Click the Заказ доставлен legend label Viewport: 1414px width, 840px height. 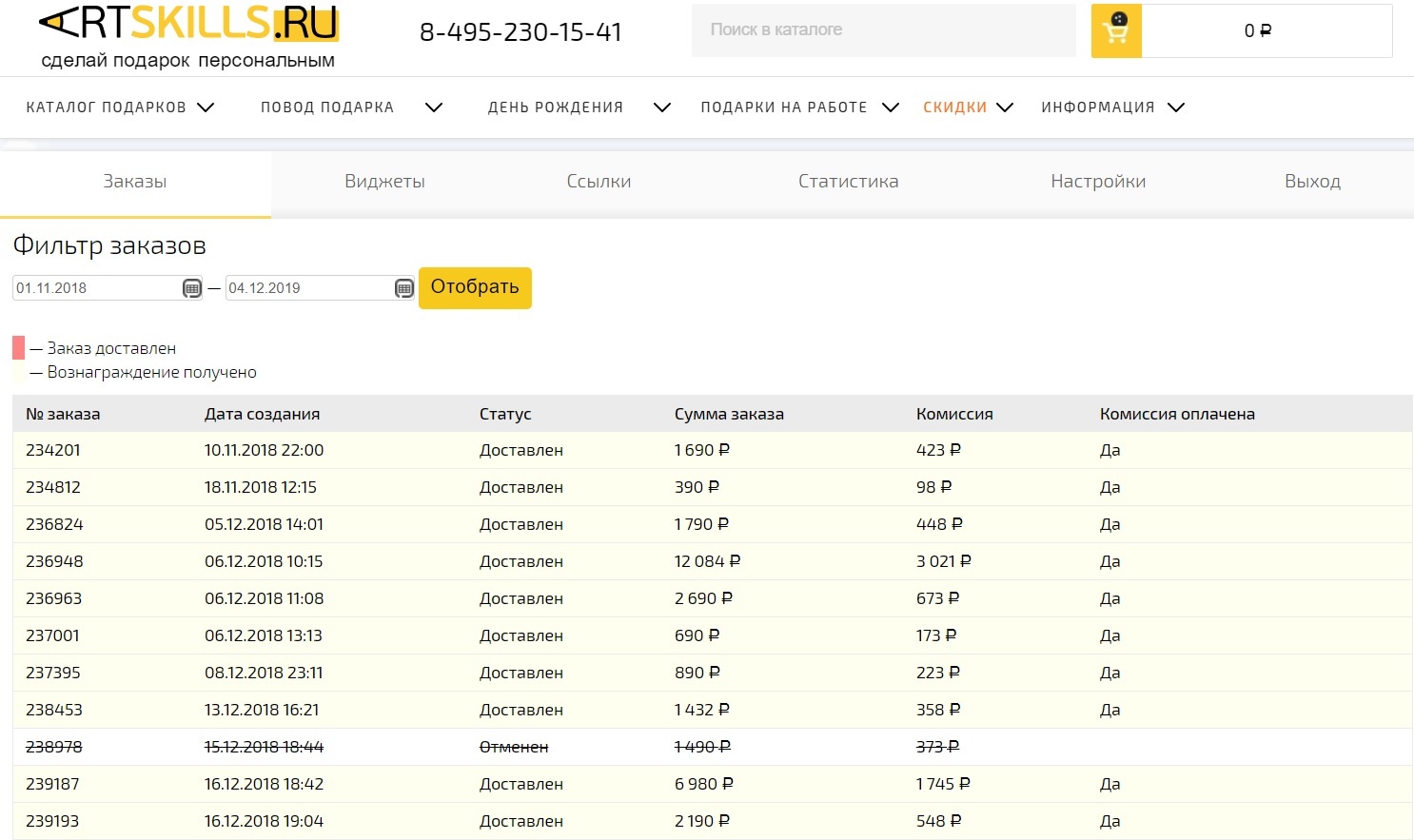111,348
